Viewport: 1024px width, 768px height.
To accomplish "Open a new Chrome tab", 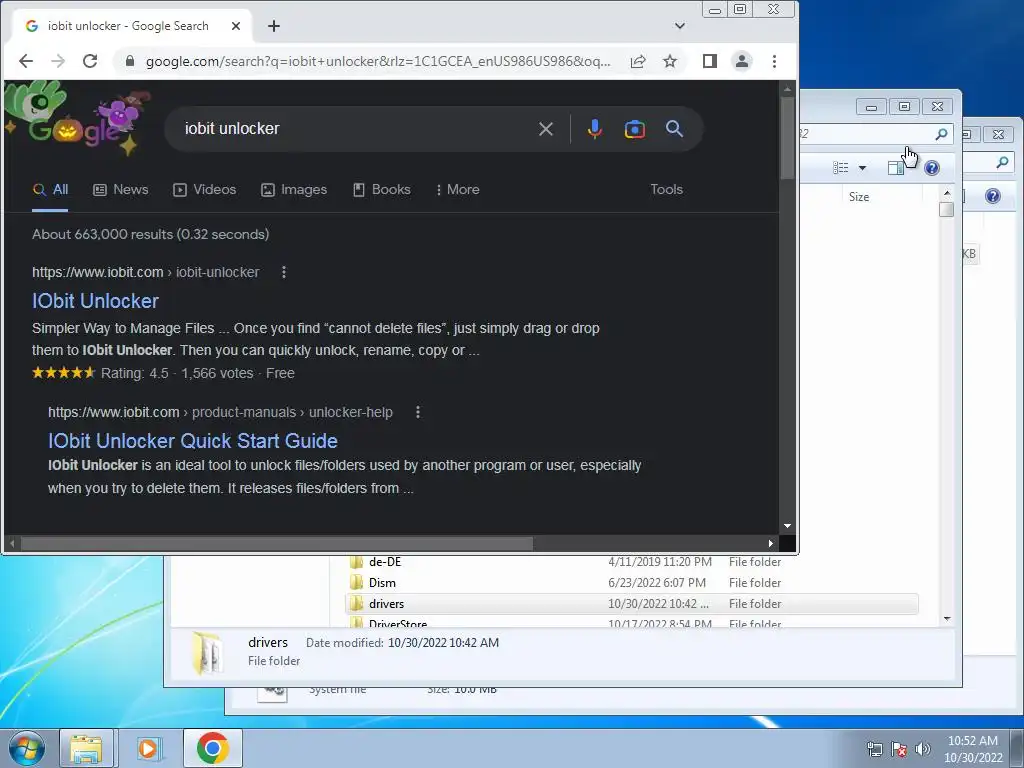I will (x=274, y=26).
